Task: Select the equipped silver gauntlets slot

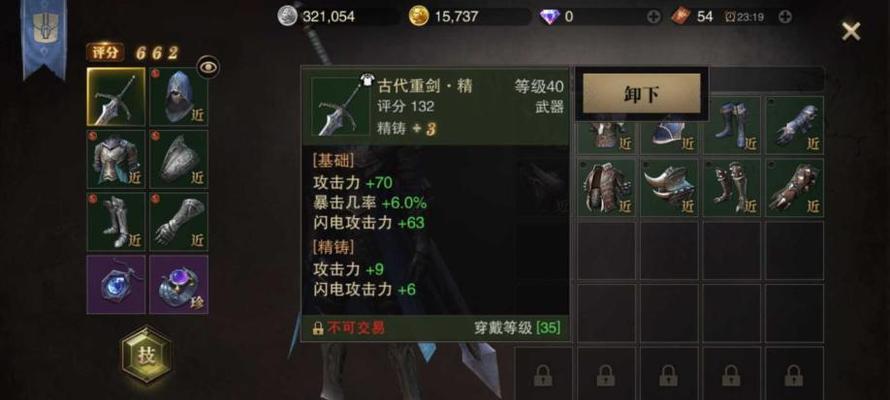Action: tap(179, 222)
